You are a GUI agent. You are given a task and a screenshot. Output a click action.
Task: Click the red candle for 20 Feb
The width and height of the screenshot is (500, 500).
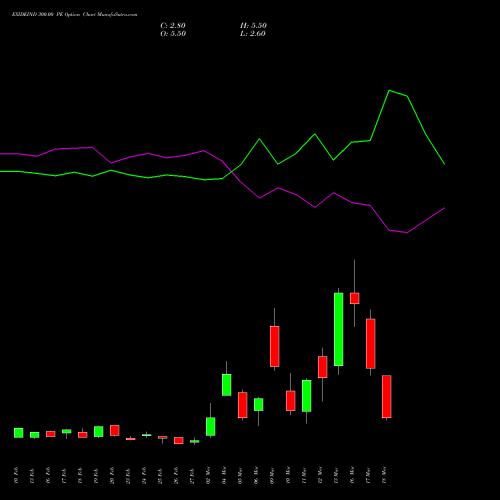pos(115,430)
